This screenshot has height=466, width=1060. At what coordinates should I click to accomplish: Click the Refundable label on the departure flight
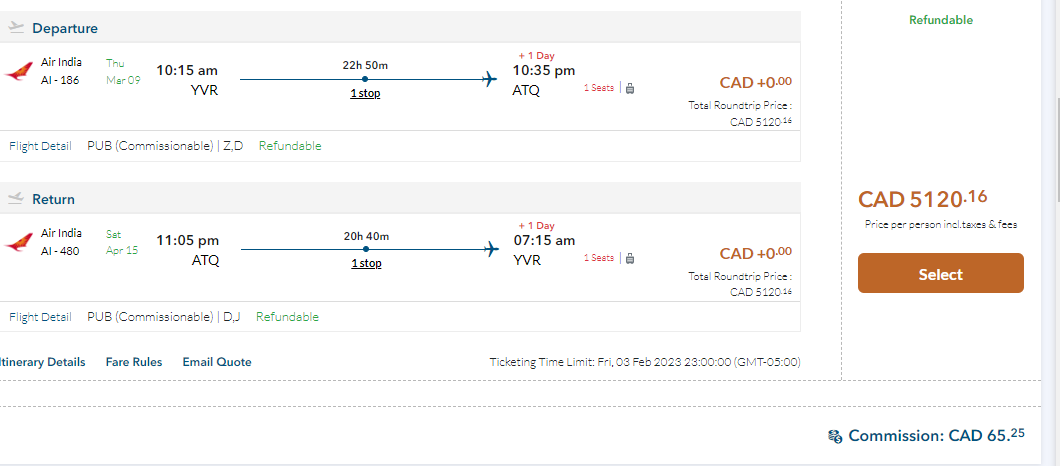(290, 146)
